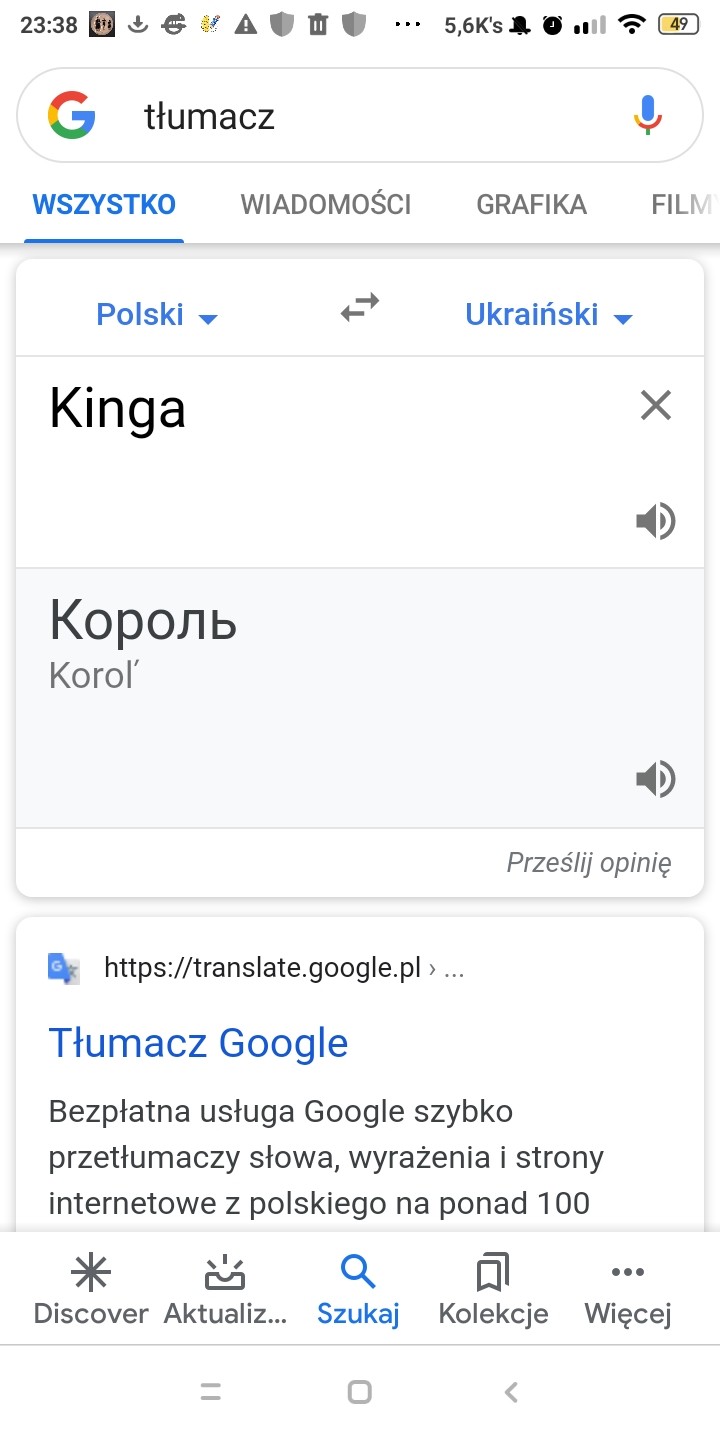The height and width of the screenshot is (1440, 720).
Task: Swap translation languages with arrows icon
Action: click(x=360, y=308)
